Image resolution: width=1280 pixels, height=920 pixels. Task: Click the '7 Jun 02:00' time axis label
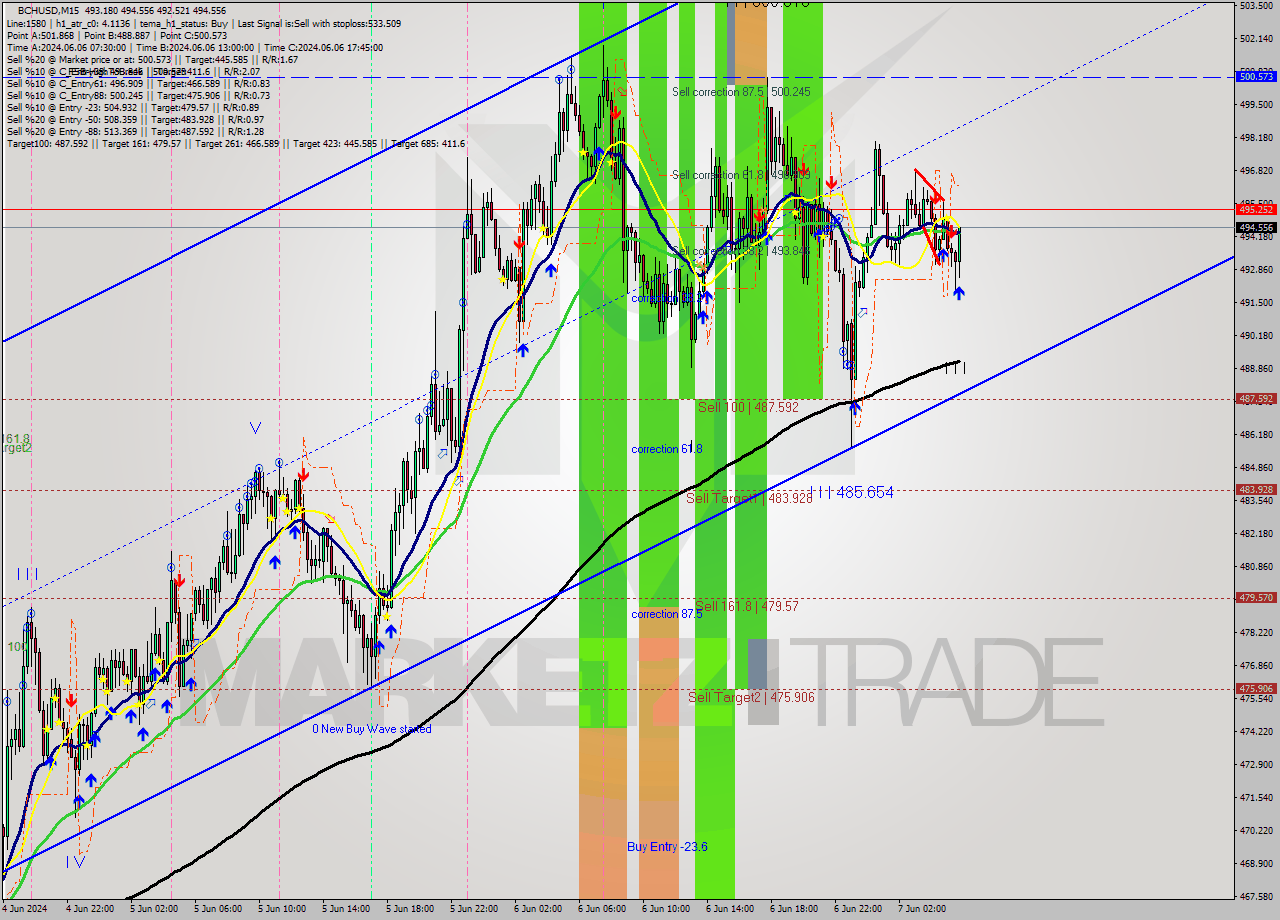point(921,908)
